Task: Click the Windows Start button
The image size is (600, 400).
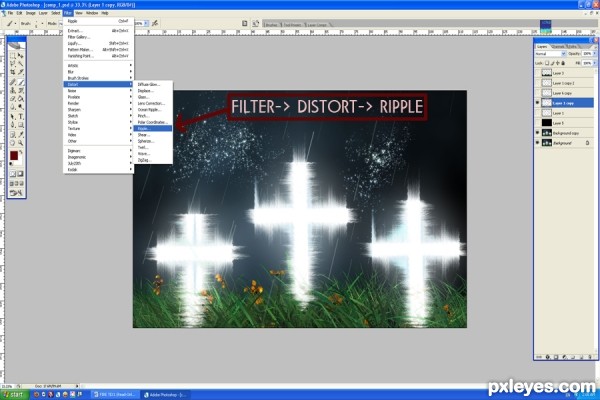Action: click(x=14, y=395)
